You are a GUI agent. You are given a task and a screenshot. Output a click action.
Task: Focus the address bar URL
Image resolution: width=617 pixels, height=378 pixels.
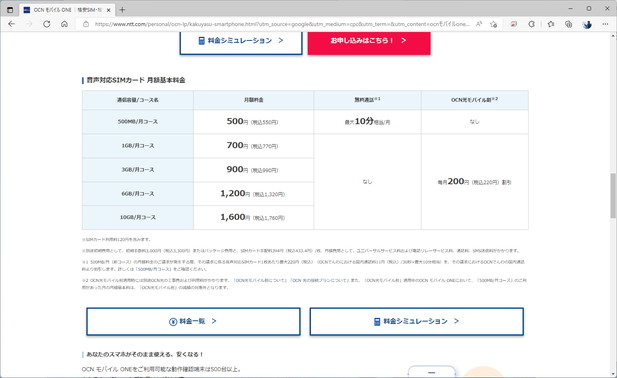click(282, 24)
